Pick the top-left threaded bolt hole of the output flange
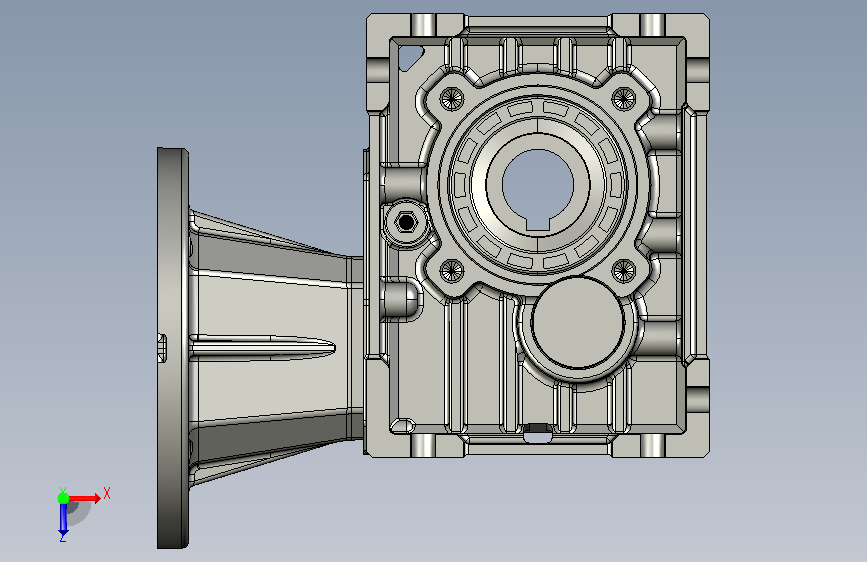This screenshot has height=562, width=867. pyautogui.click(x=452, y=99)
